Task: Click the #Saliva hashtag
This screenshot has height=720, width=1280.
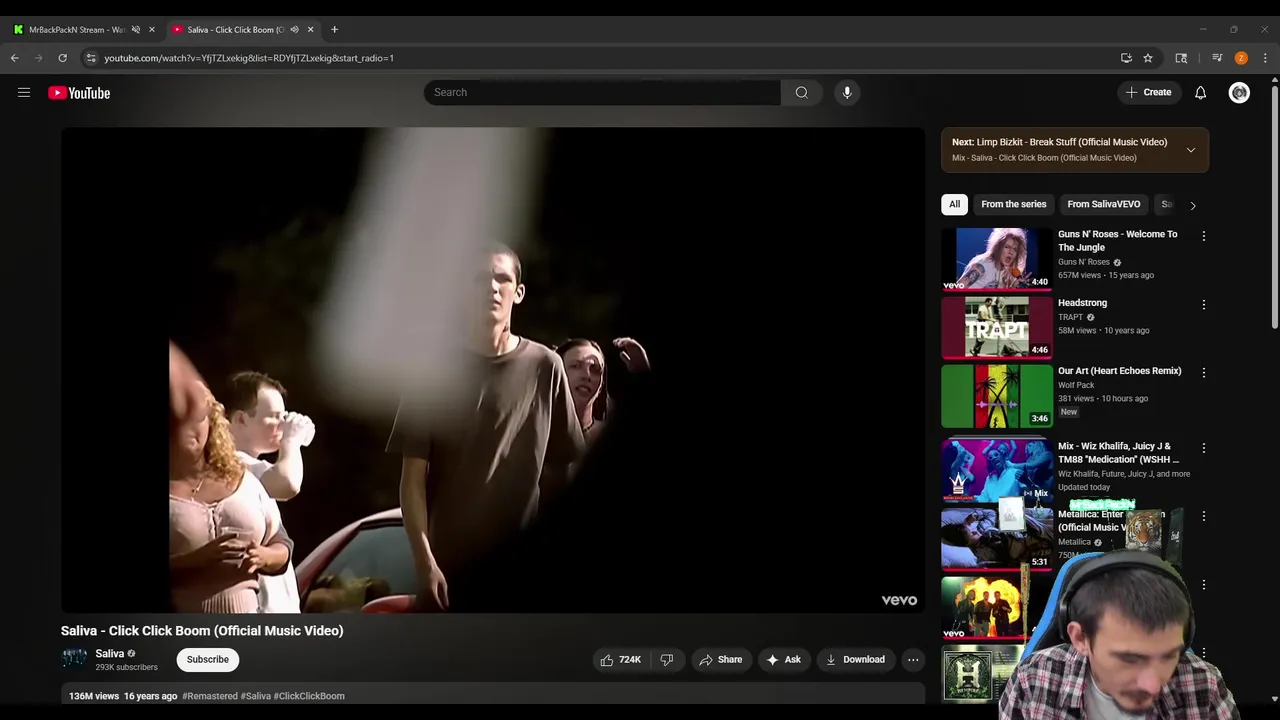Action: coord(255,696)
